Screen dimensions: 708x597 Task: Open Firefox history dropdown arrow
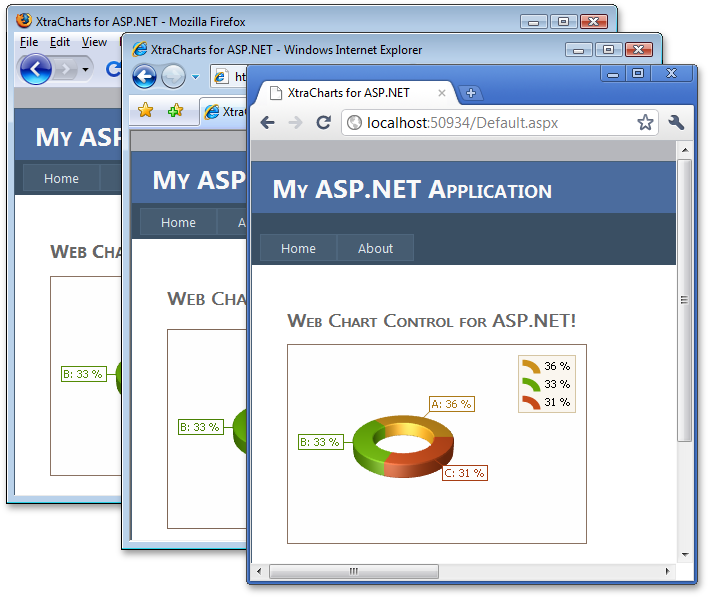pyautogui.click(x=85, y=70)
